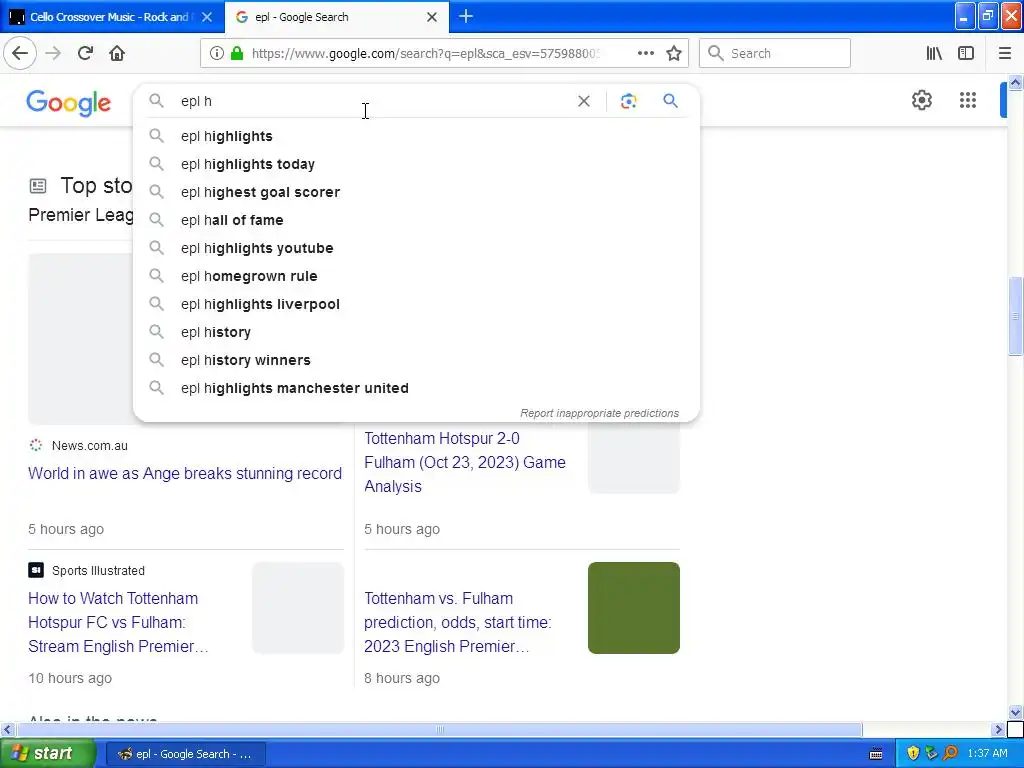
Task: Choose the suggestion reading only epl history
Action: click(x=416, y=332)
